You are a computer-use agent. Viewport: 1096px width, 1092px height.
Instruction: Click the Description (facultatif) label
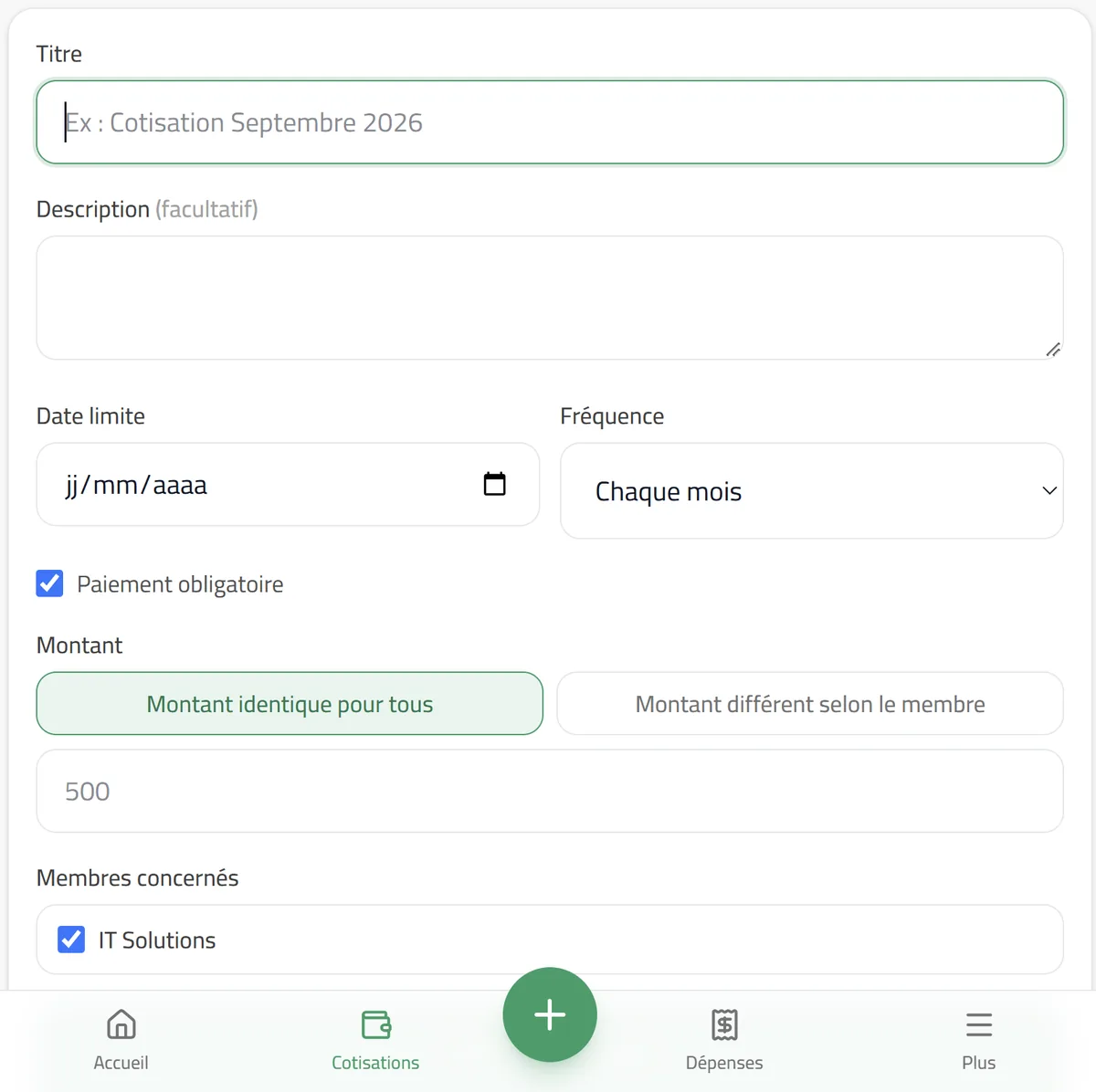click(147, 209)
